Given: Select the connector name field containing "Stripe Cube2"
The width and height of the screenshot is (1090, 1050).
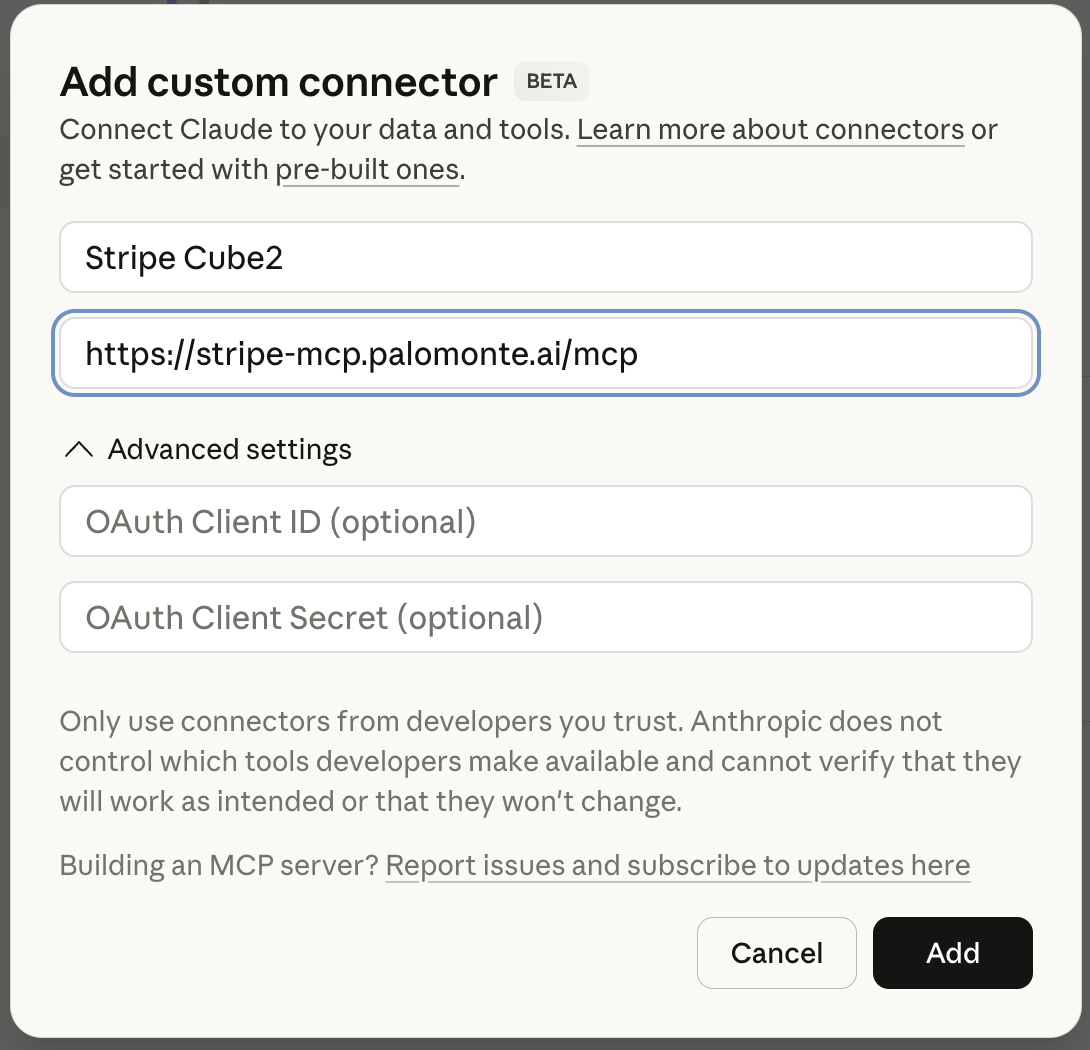Looking at the screenshot, I should click(x=545, y=257).
